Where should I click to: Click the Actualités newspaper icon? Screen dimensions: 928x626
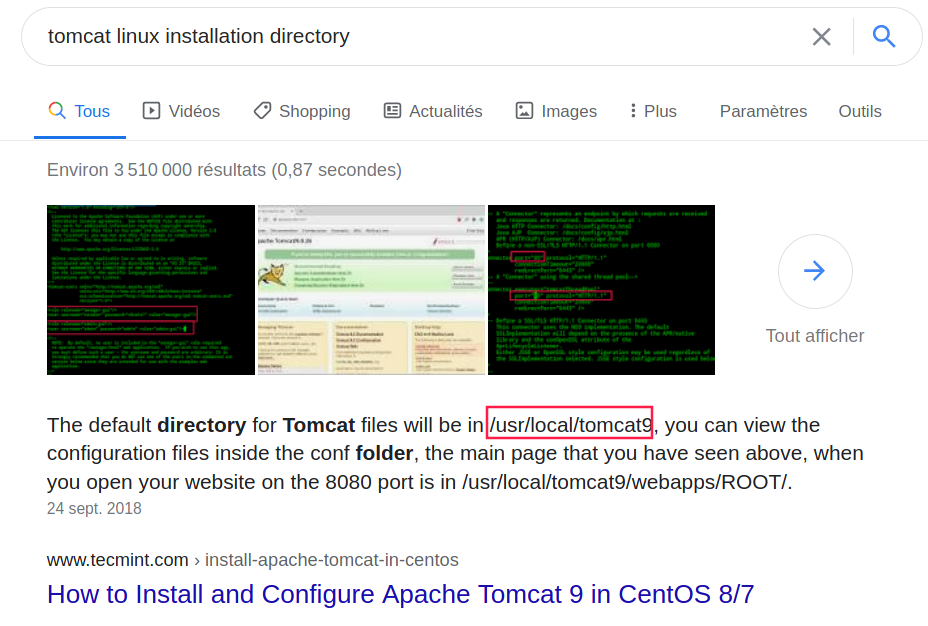[x=393, y=111]
